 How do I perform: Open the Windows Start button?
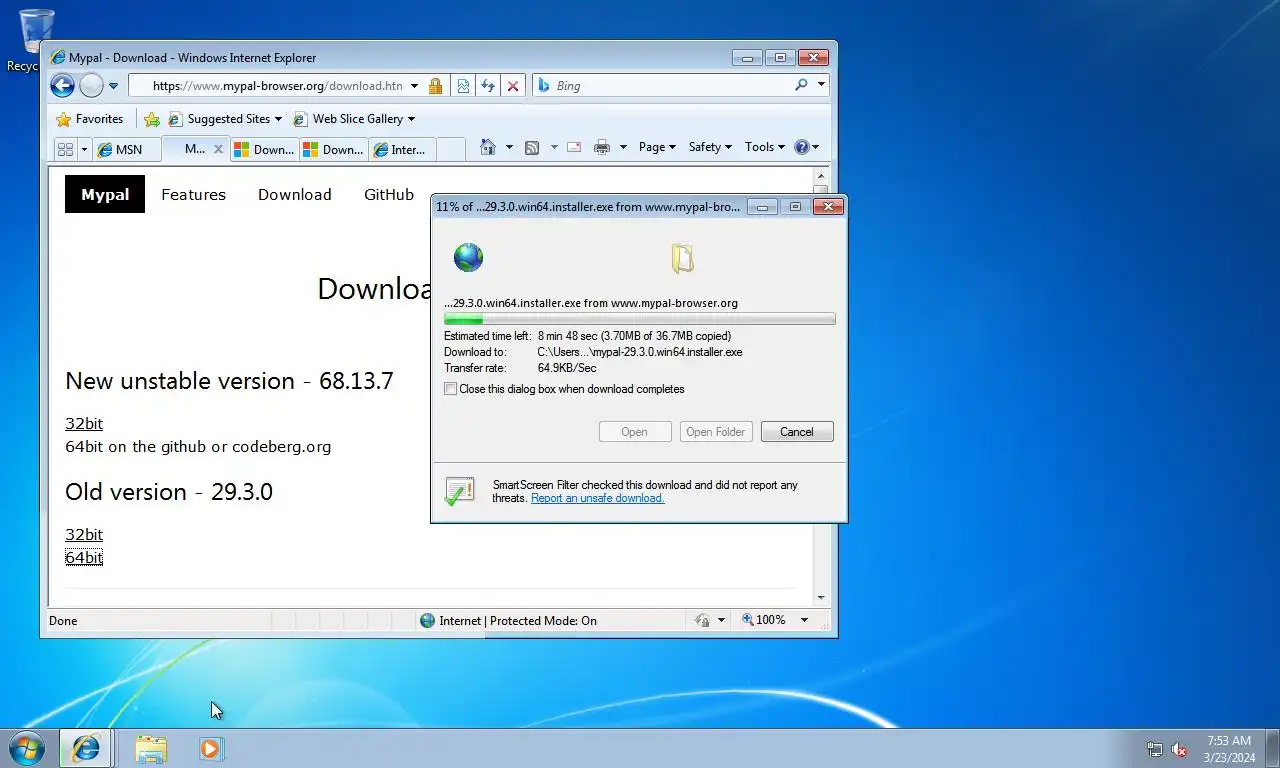[x=27, y=748]
